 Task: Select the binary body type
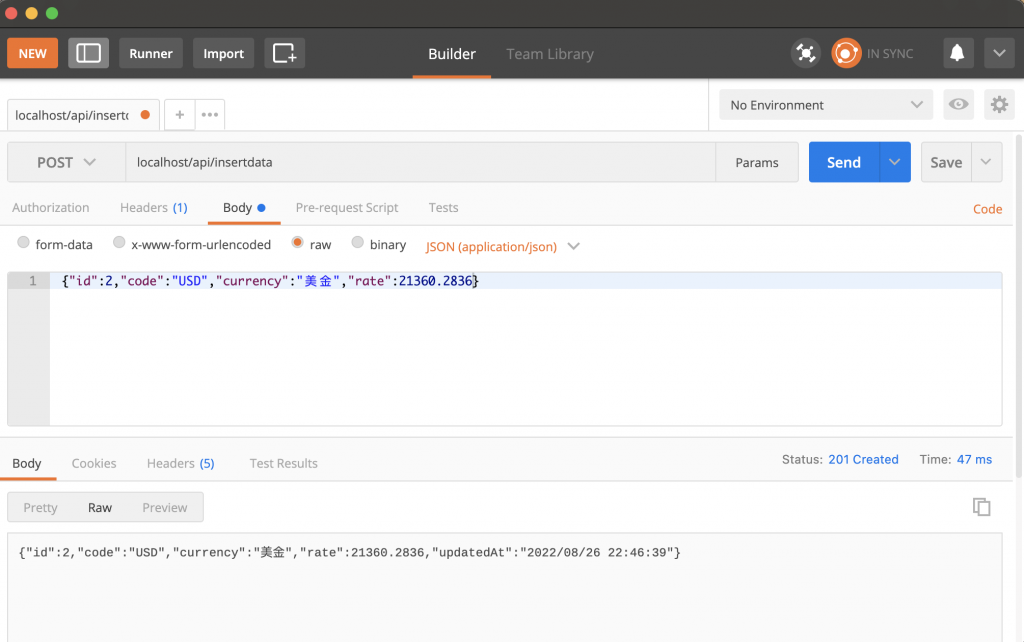click(357, 243)
